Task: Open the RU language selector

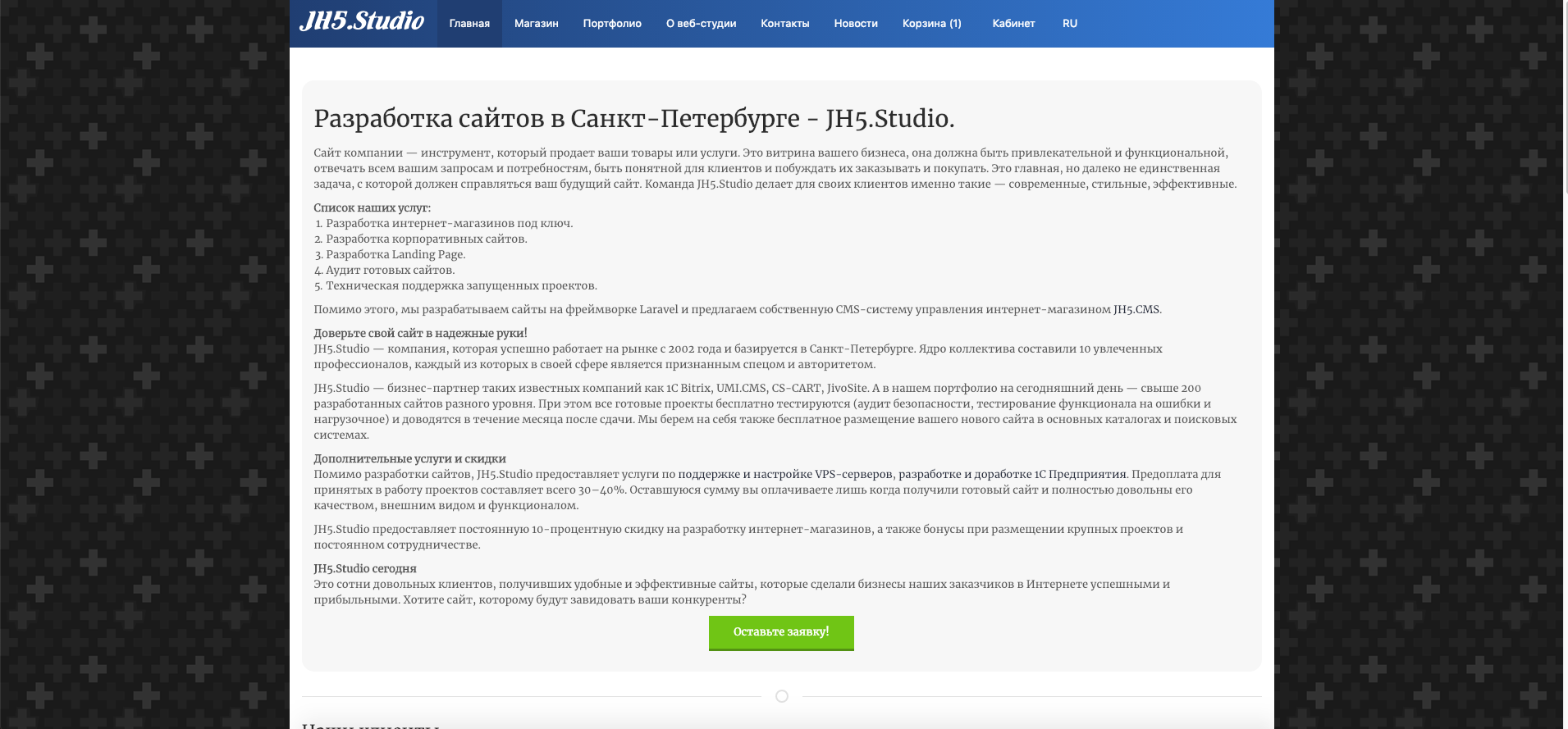Action: tap(1070, 24)
